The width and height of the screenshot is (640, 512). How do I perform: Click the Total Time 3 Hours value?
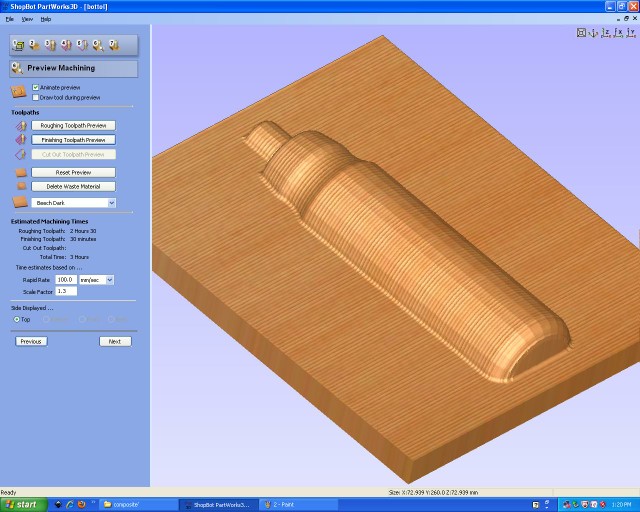pyautogui.click(x=79, y=257)
